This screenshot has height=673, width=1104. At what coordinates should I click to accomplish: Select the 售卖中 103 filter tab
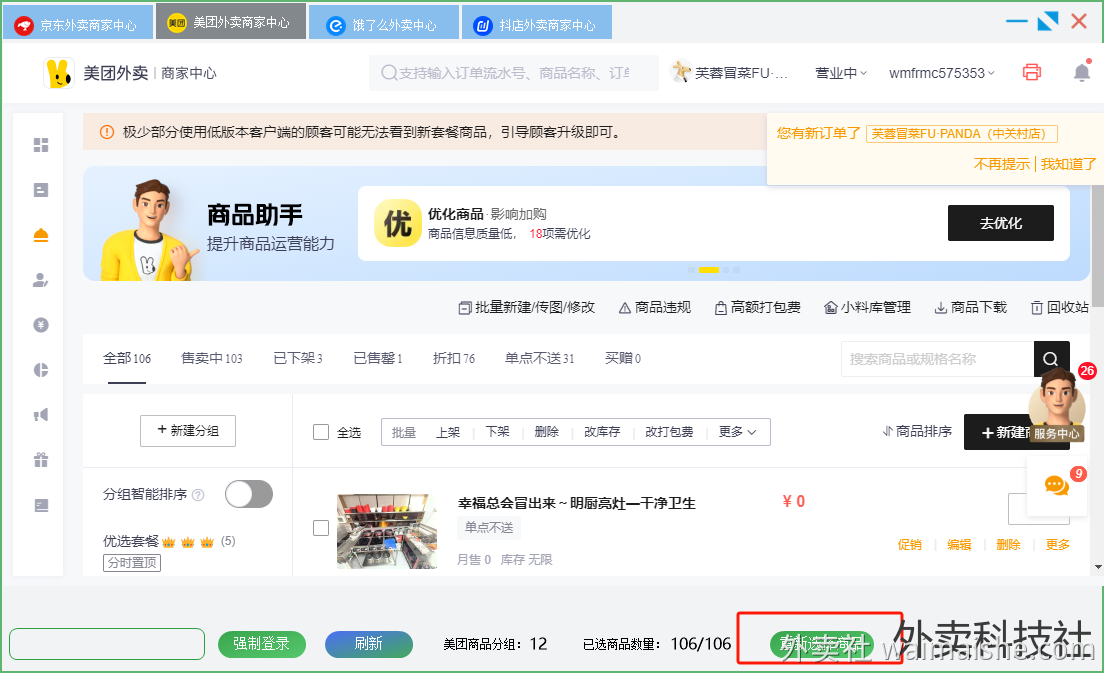212,358
